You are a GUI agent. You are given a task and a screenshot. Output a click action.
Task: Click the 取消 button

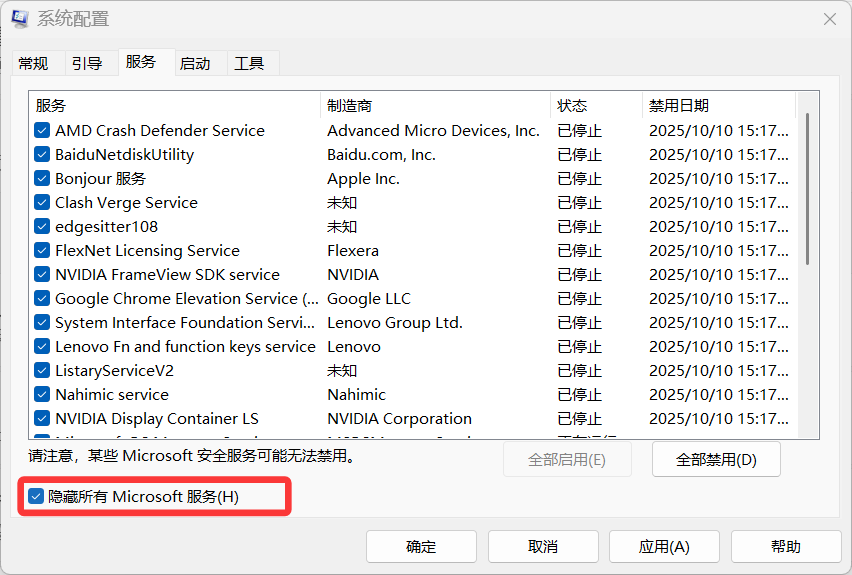pyautogui.click(x=543, y=547)
